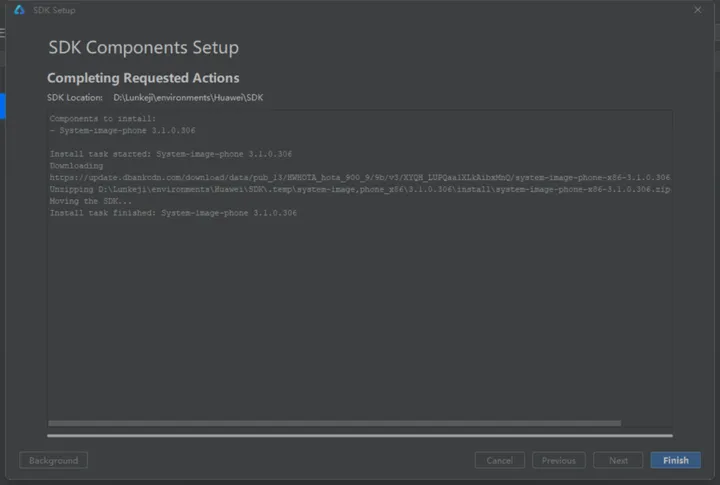Click the 'Unzipping' log line
The height and width of the screenshot is (485, 720).
[x=360, y=189]
